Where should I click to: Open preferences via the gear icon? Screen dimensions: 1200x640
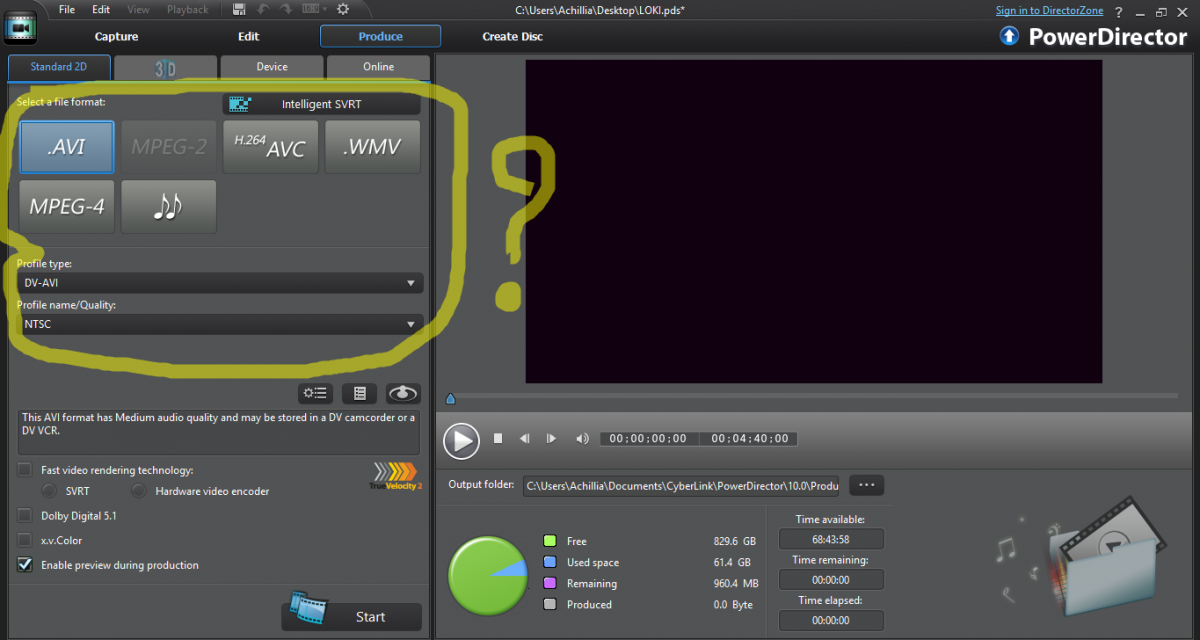pyautogui.click(x=343, y=9)
